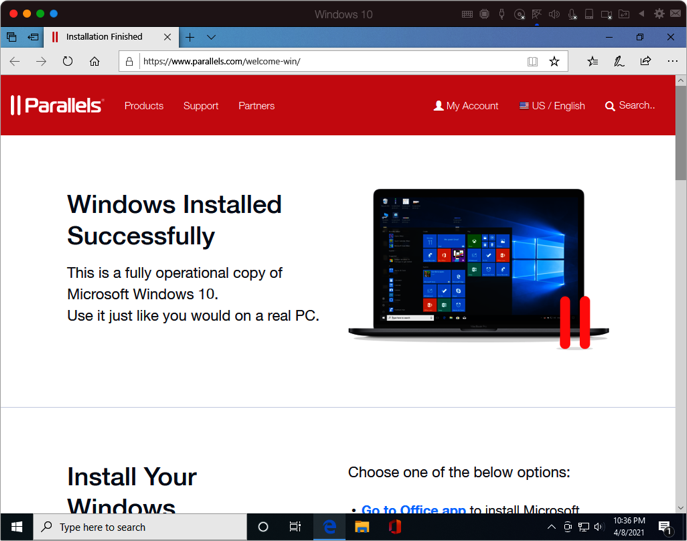Open the Windows Start menu
Screen dimensions: 687x541
[17, 527]
